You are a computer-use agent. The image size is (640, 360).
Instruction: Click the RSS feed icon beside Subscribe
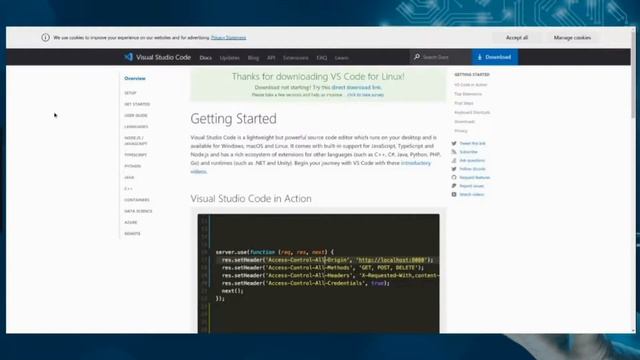(x=454, y=152)
